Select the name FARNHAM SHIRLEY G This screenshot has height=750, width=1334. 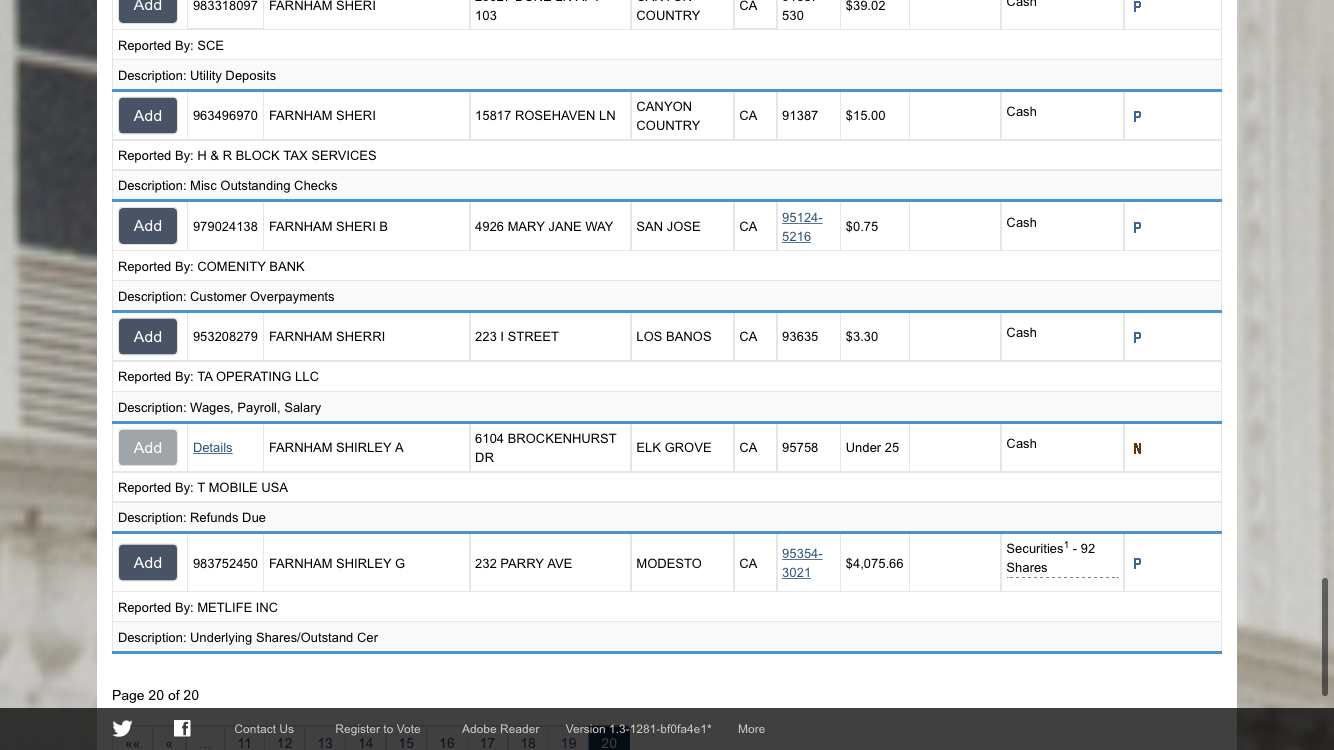(x=337, y=564)
